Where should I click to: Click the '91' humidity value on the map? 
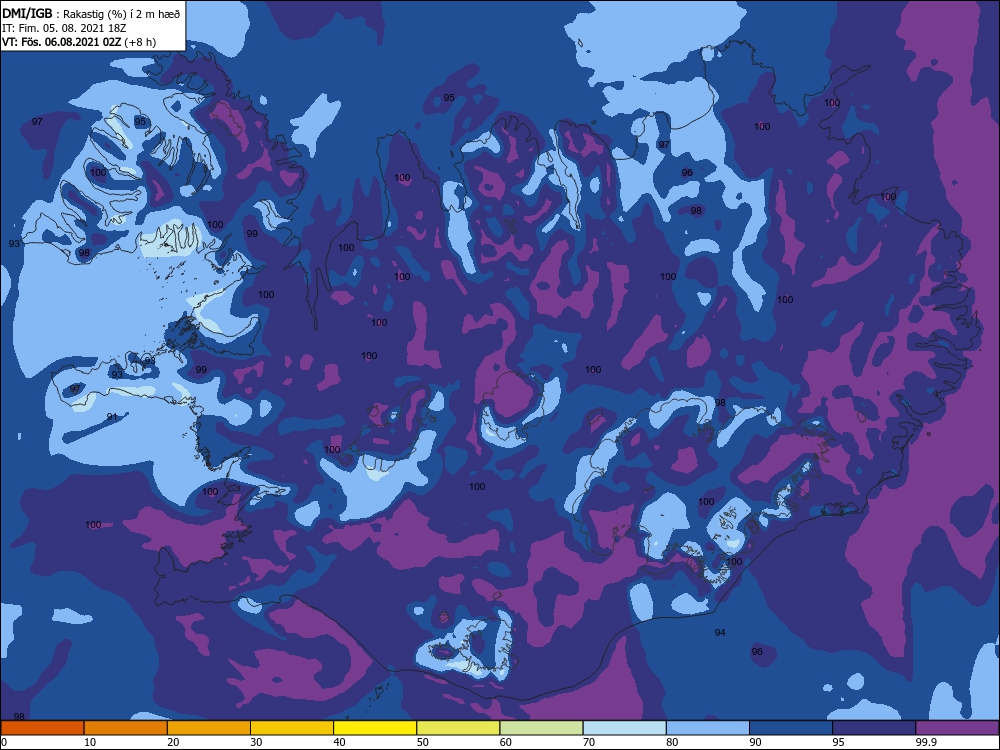pyautogui.click(x=112, y=417)
